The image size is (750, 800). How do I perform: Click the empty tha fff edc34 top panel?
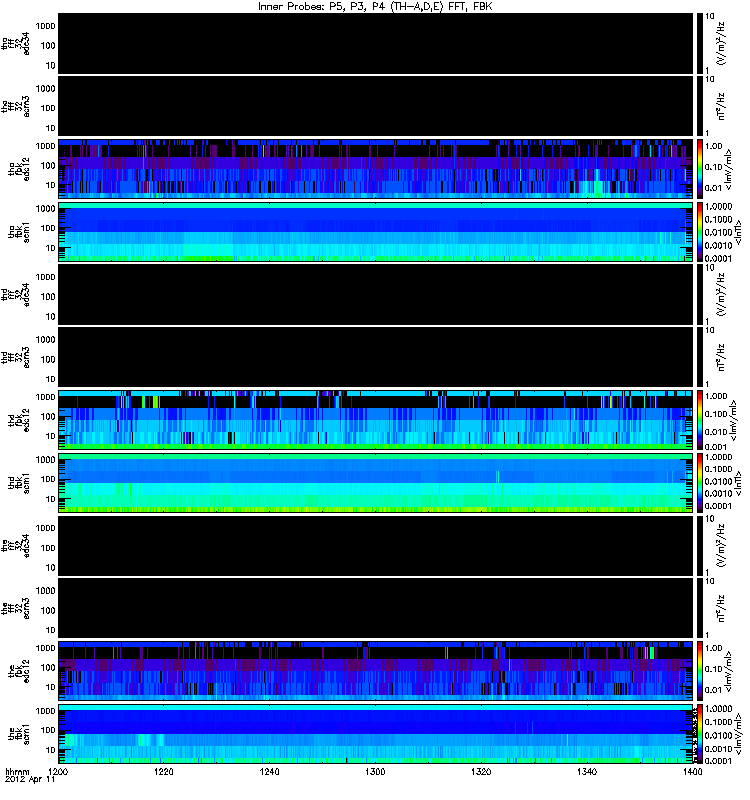pyautogui.click(x=375, y=43)
